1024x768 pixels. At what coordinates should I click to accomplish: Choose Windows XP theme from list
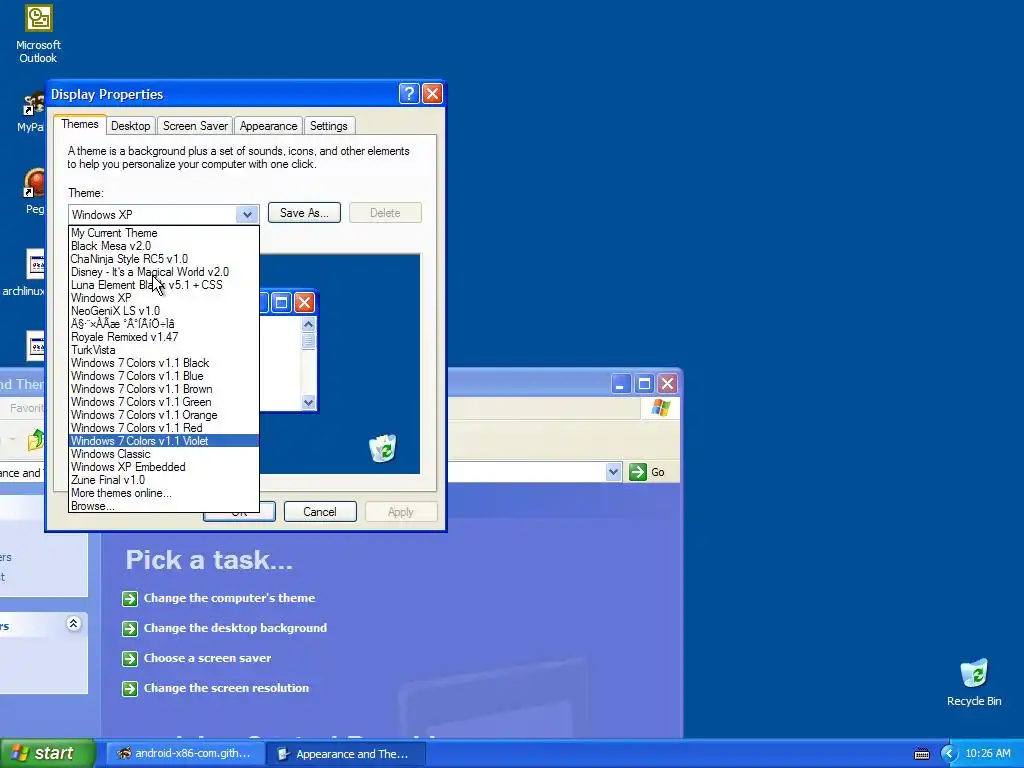point(164,298)
